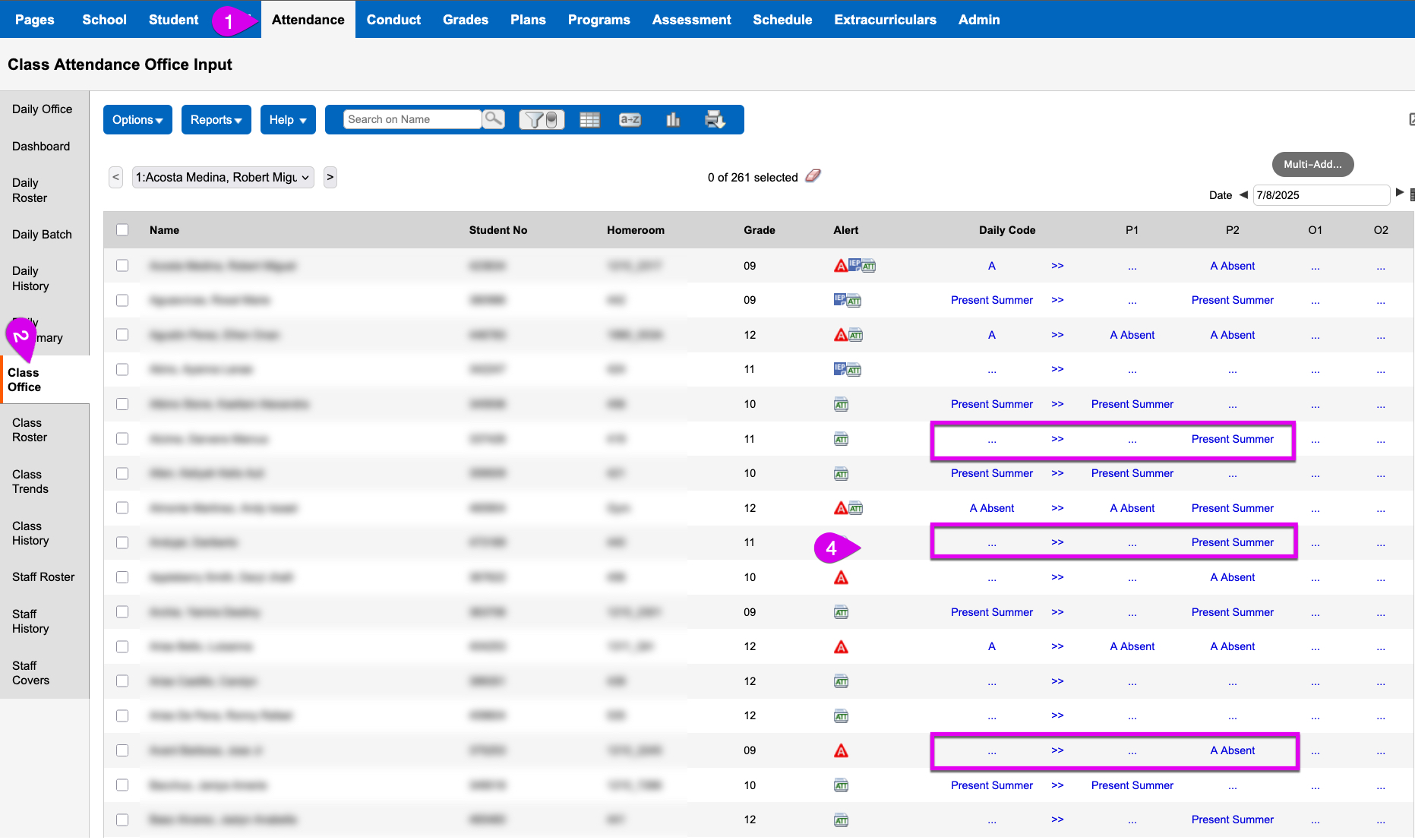Open the Help dropdown
The width and height of the screenshot is (1415, 840).
(288, 119)
